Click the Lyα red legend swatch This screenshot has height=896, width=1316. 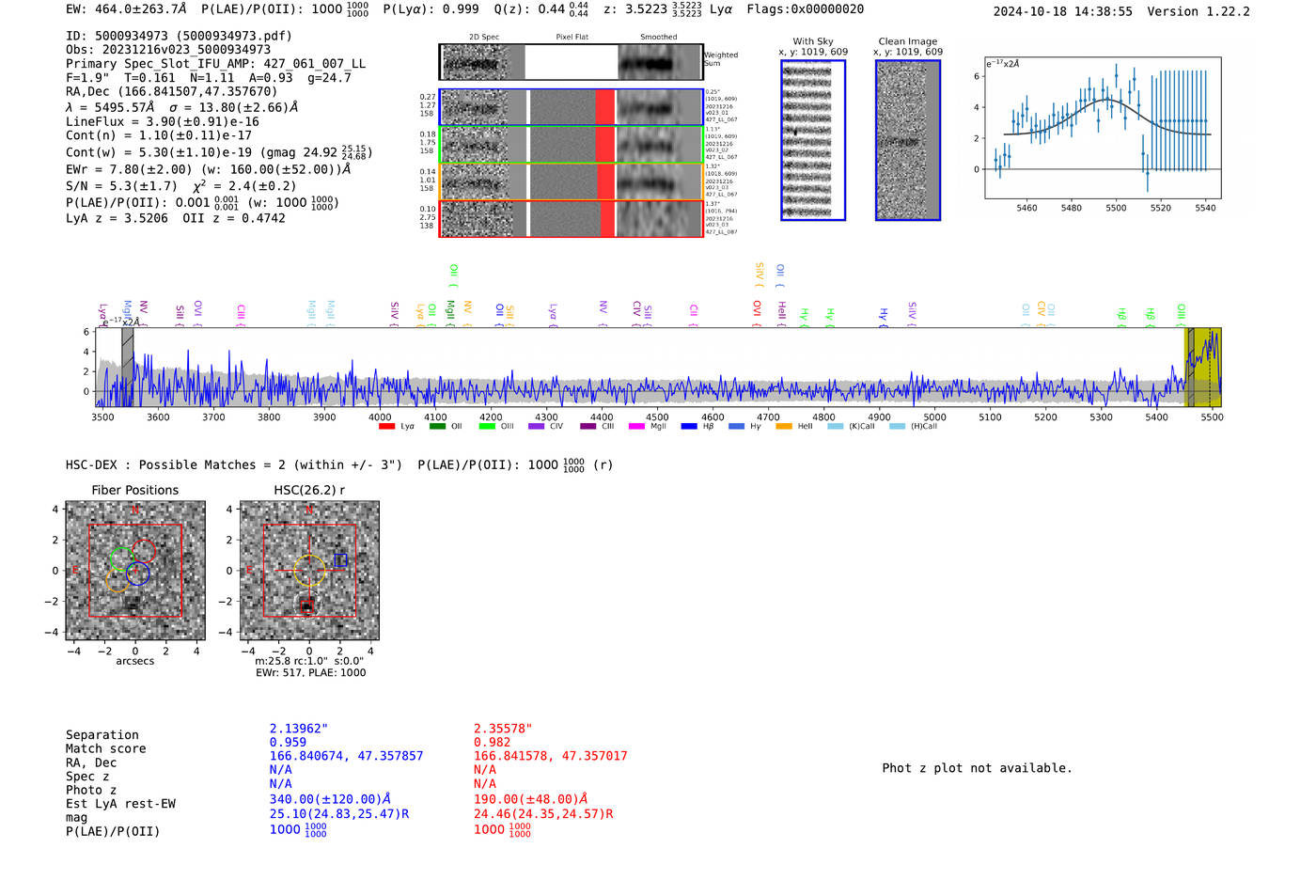pos(386,427)
